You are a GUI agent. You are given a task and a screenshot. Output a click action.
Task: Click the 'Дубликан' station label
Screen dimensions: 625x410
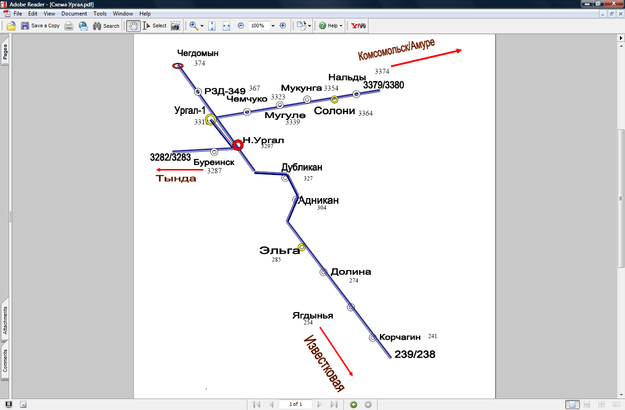click(302, 167)
